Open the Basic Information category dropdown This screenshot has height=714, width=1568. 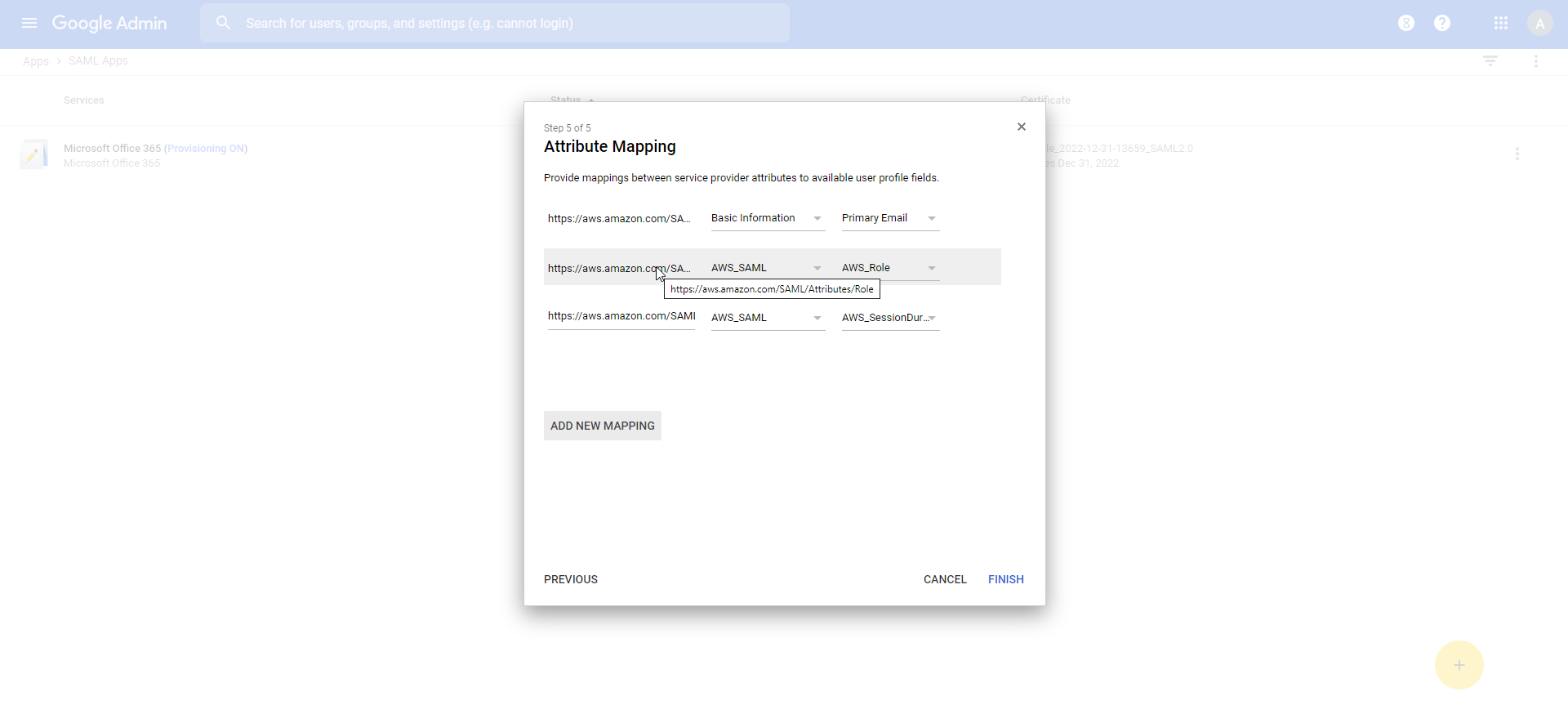tap(768, 218)
